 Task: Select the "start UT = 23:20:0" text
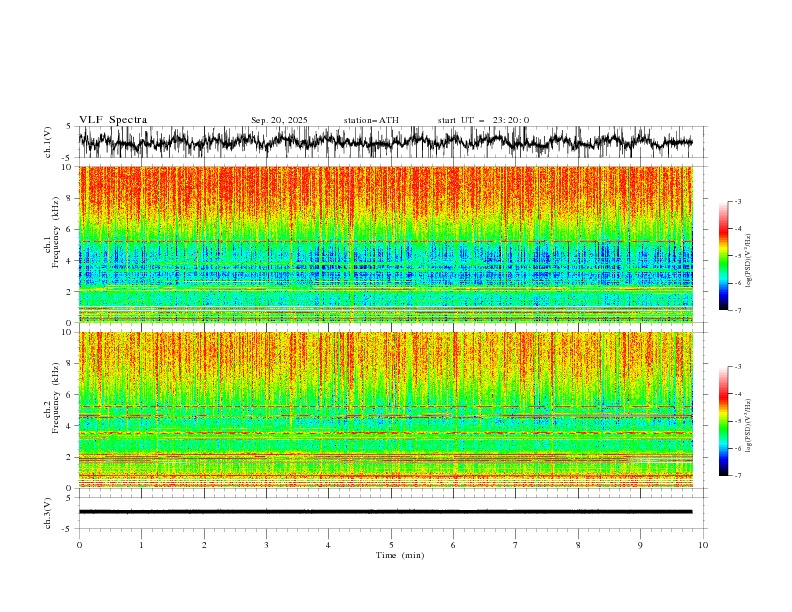coord(483,120)
